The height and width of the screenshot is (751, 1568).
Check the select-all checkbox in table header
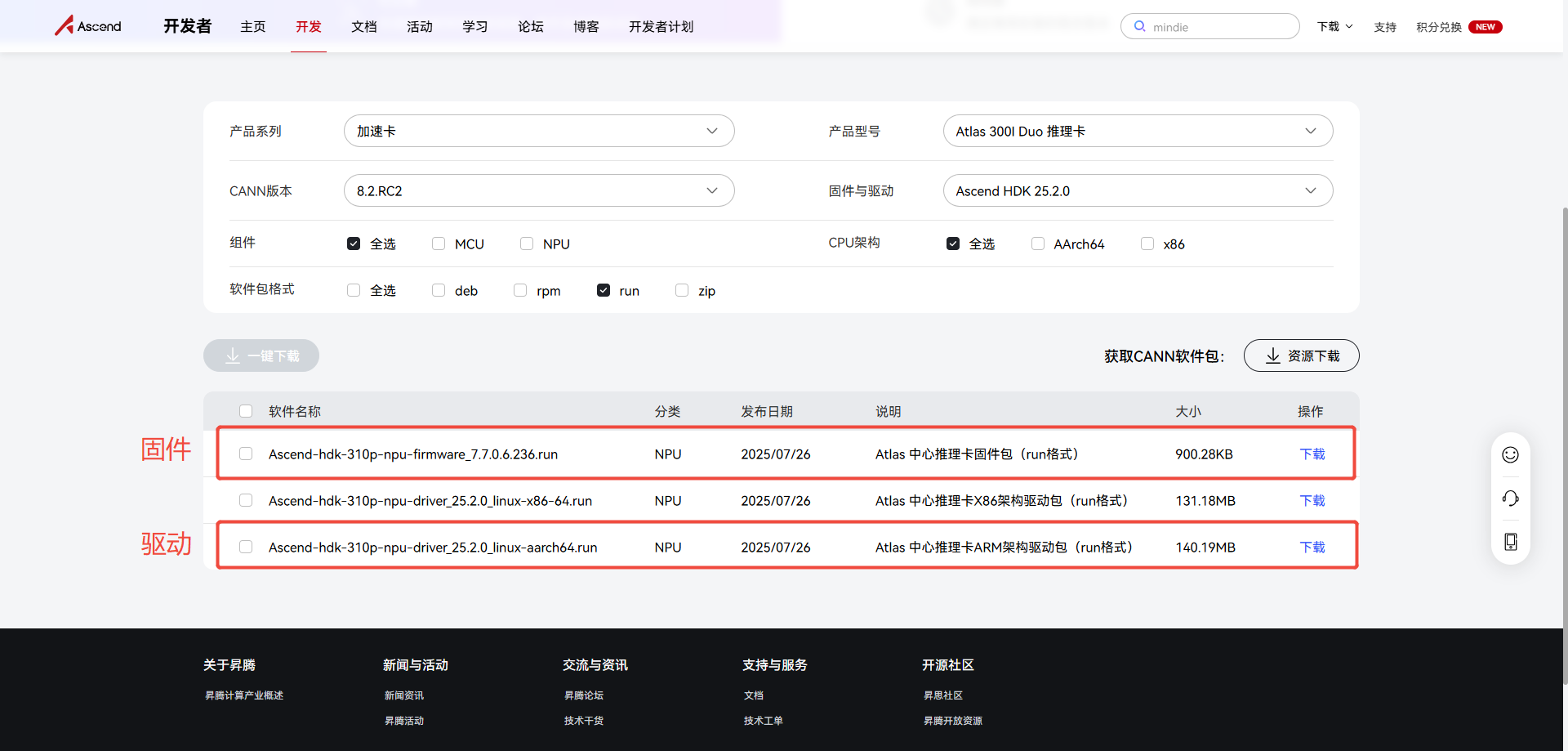tap(246, 411)
